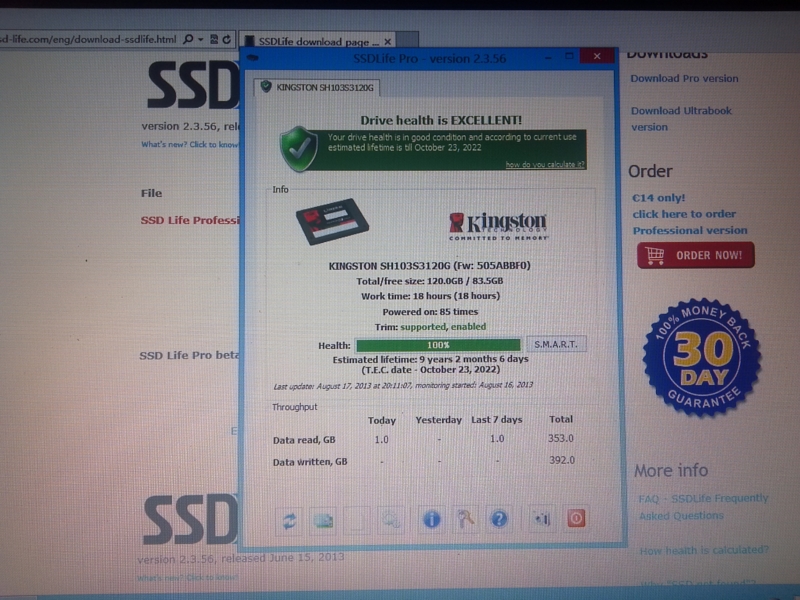The height and width of the screenshot is (600, 800).
Task: Click the refresh arrows icon in SSDLife toolbar
Action: [x=289, y=520]
